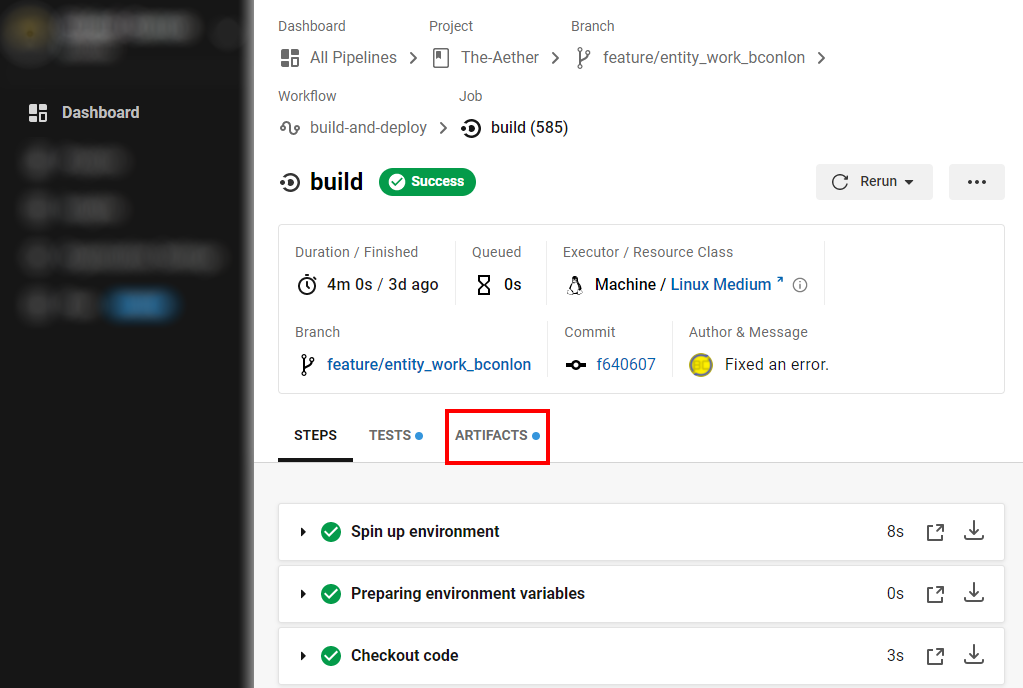Image resolution: width=1023 pixels, height=688 pixels.
Task: Click the All Pipelines breadcrumb
Action: pos(353,57)
